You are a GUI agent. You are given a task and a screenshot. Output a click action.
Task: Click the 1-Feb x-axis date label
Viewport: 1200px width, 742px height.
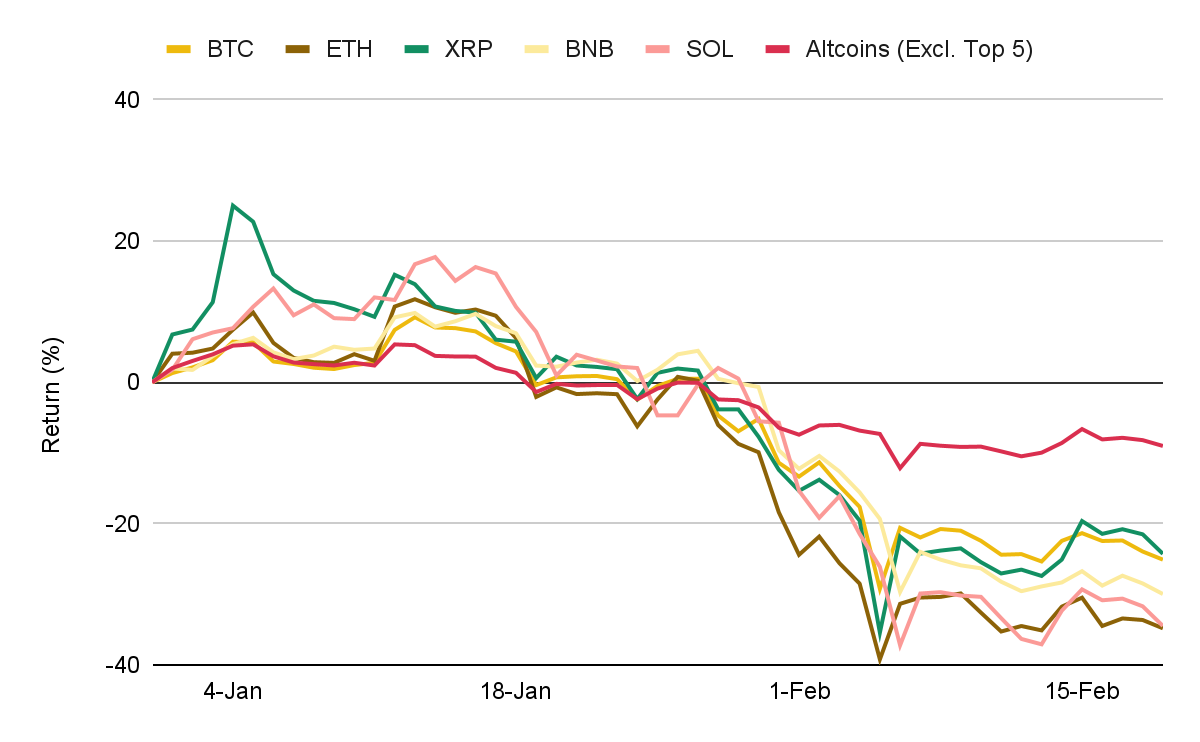pyautogui.click(x=799, y=692)
